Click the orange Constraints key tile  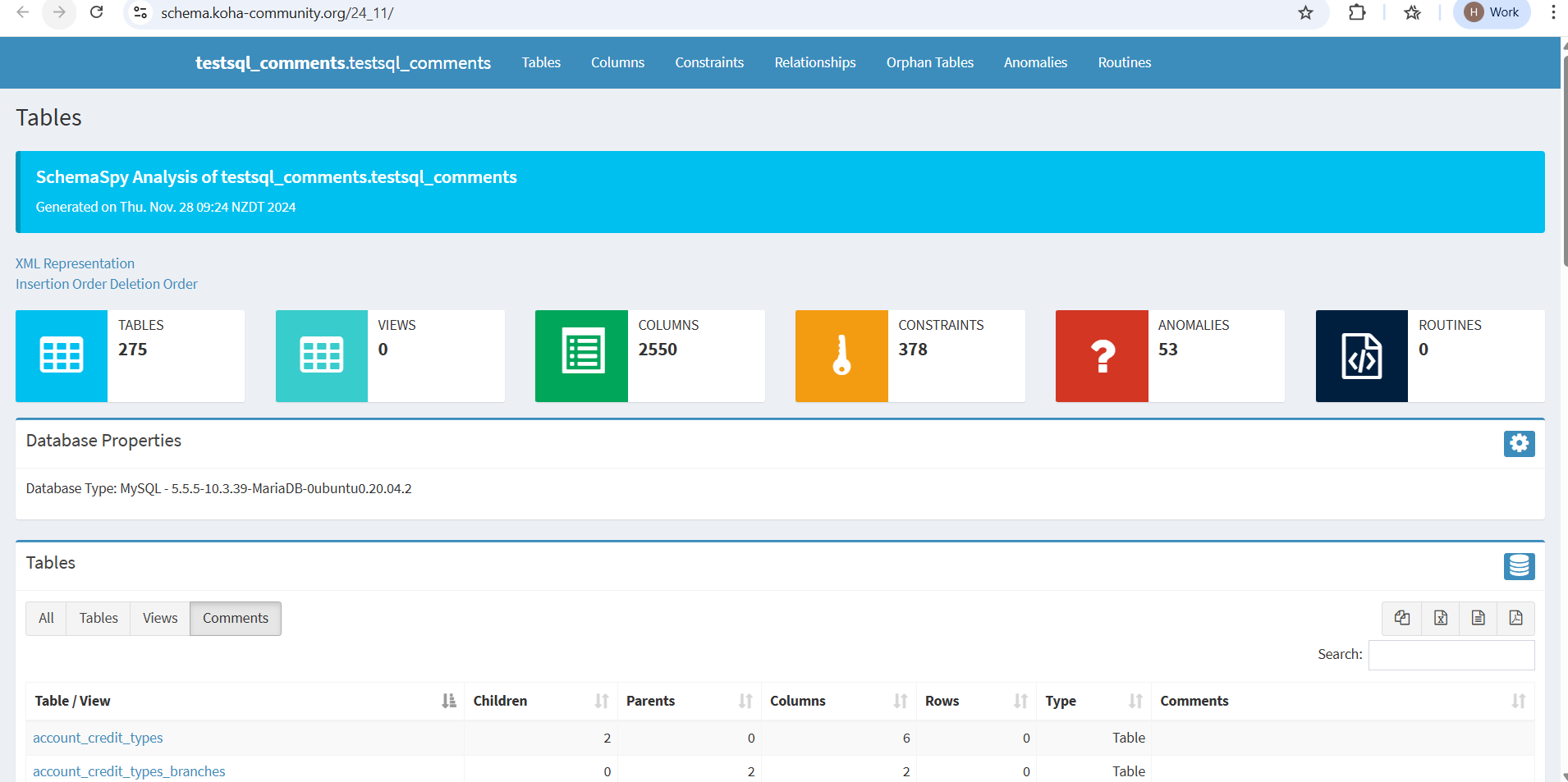pos(841,356)
